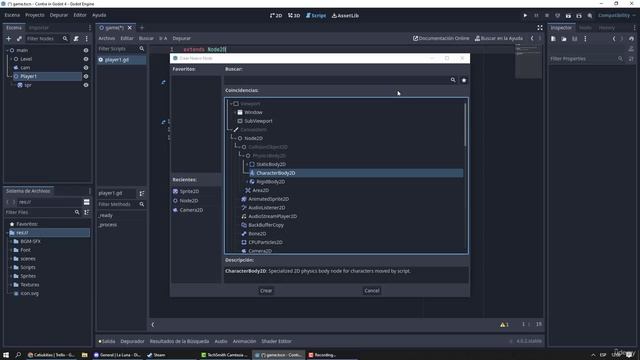Click the search magnifier in node dialog
The width and height of the screenshot is (640, 360).
(x=453, y=80)
